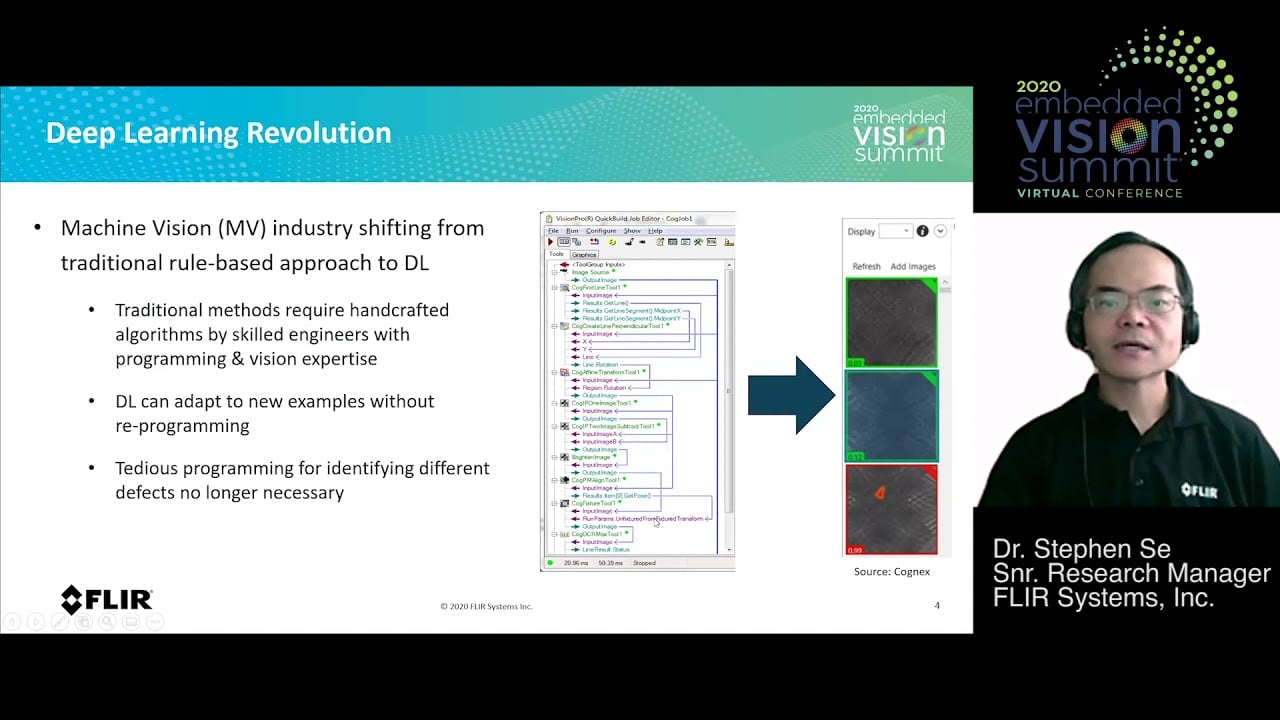Viewport: 1280px width, 720px height.
Task: Select the red defect thumbnail scored 0.99
Action: click(x=891, y=508)
